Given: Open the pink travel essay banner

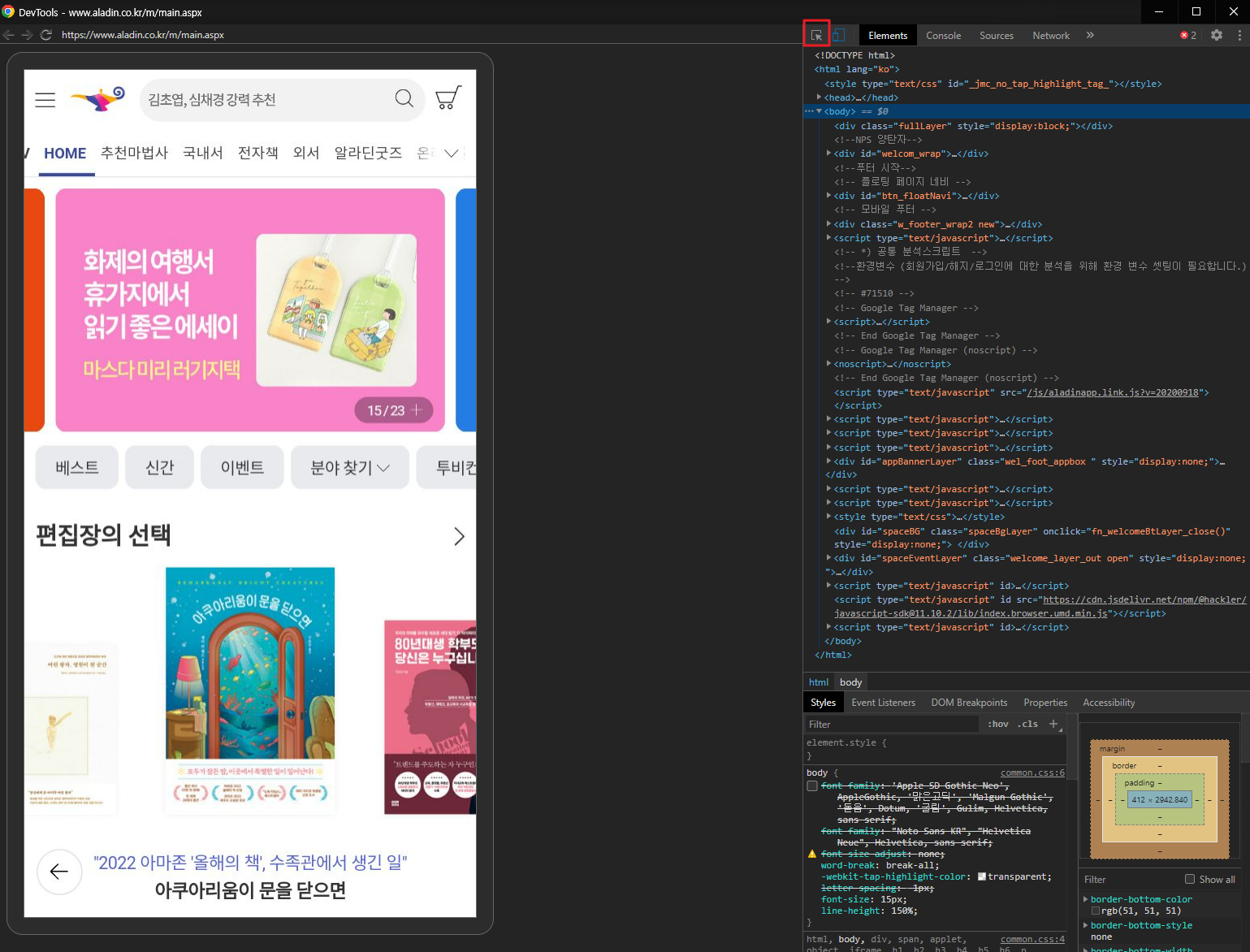Looking at the screenshot, I should point(250,310).
